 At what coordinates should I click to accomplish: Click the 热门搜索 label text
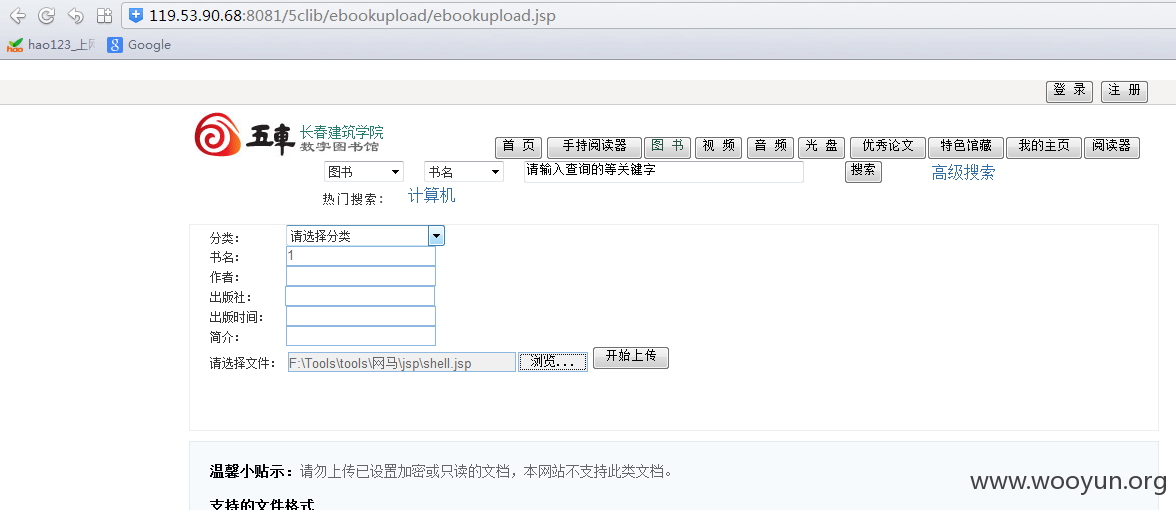[353, 199]
